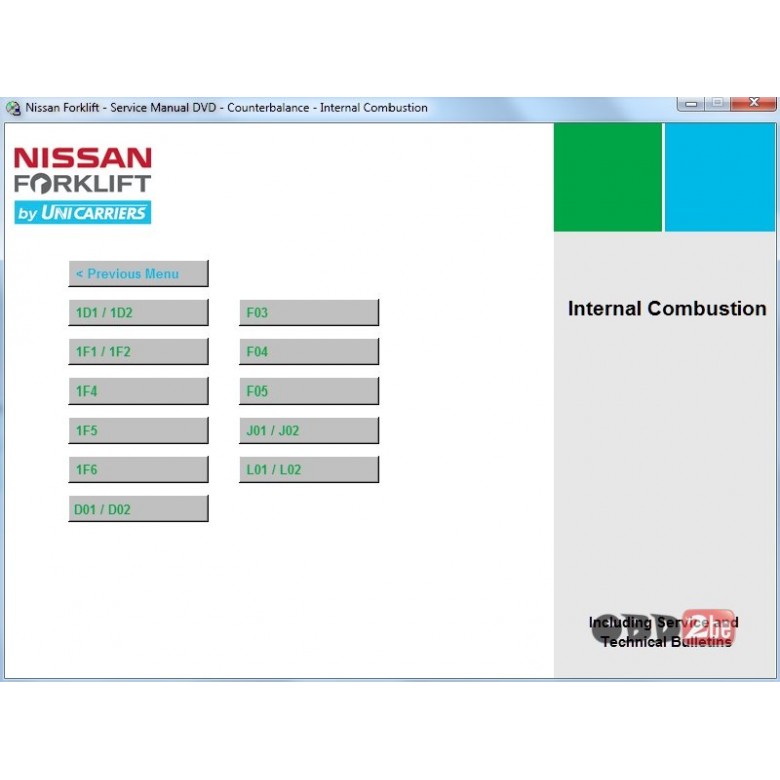
Task: Click the 'Including Service and Technical Bulletins' text
Action: coord(664,632)
